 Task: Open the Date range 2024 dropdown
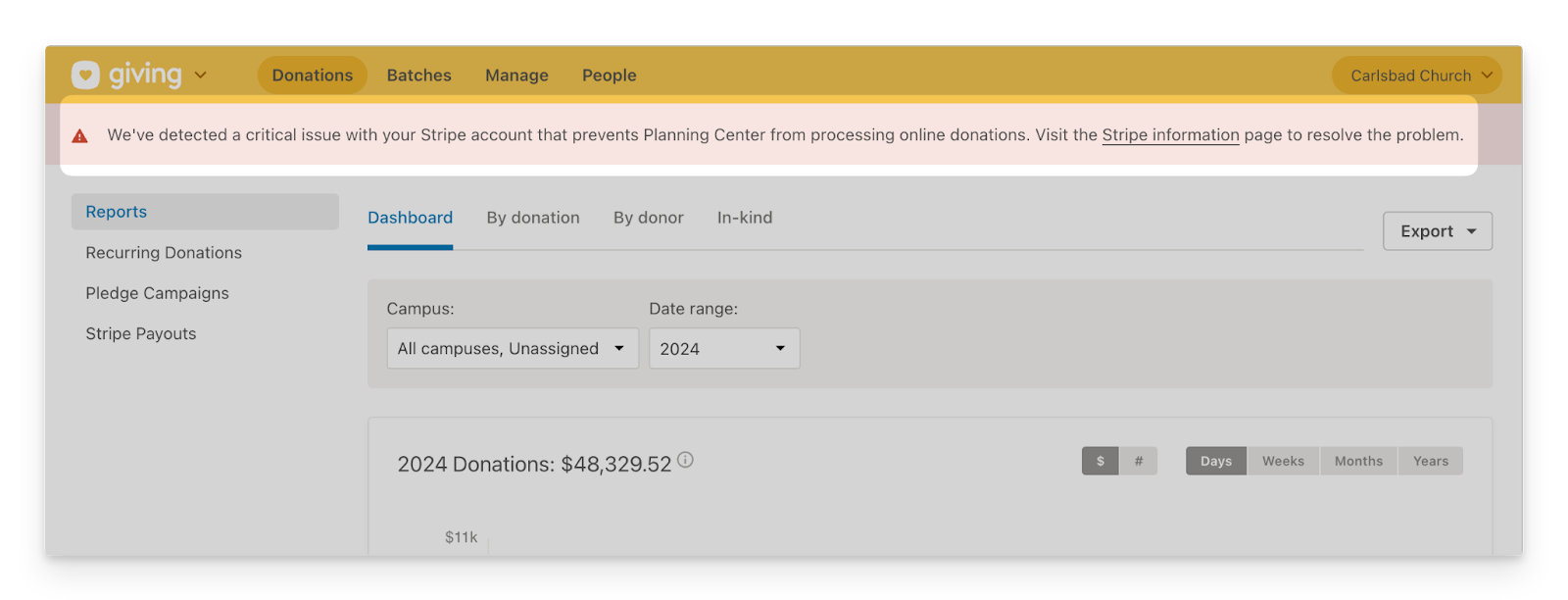pos(723,348)
